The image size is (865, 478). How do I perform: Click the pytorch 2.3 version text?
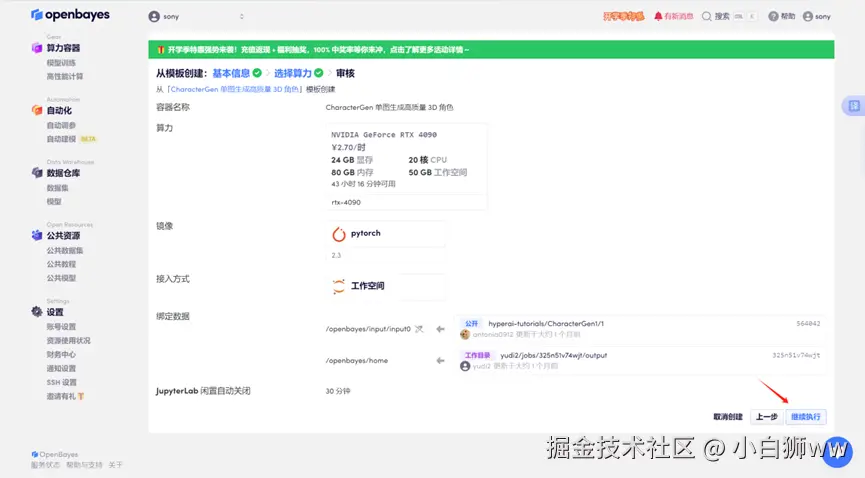click(x=337, y=255)
